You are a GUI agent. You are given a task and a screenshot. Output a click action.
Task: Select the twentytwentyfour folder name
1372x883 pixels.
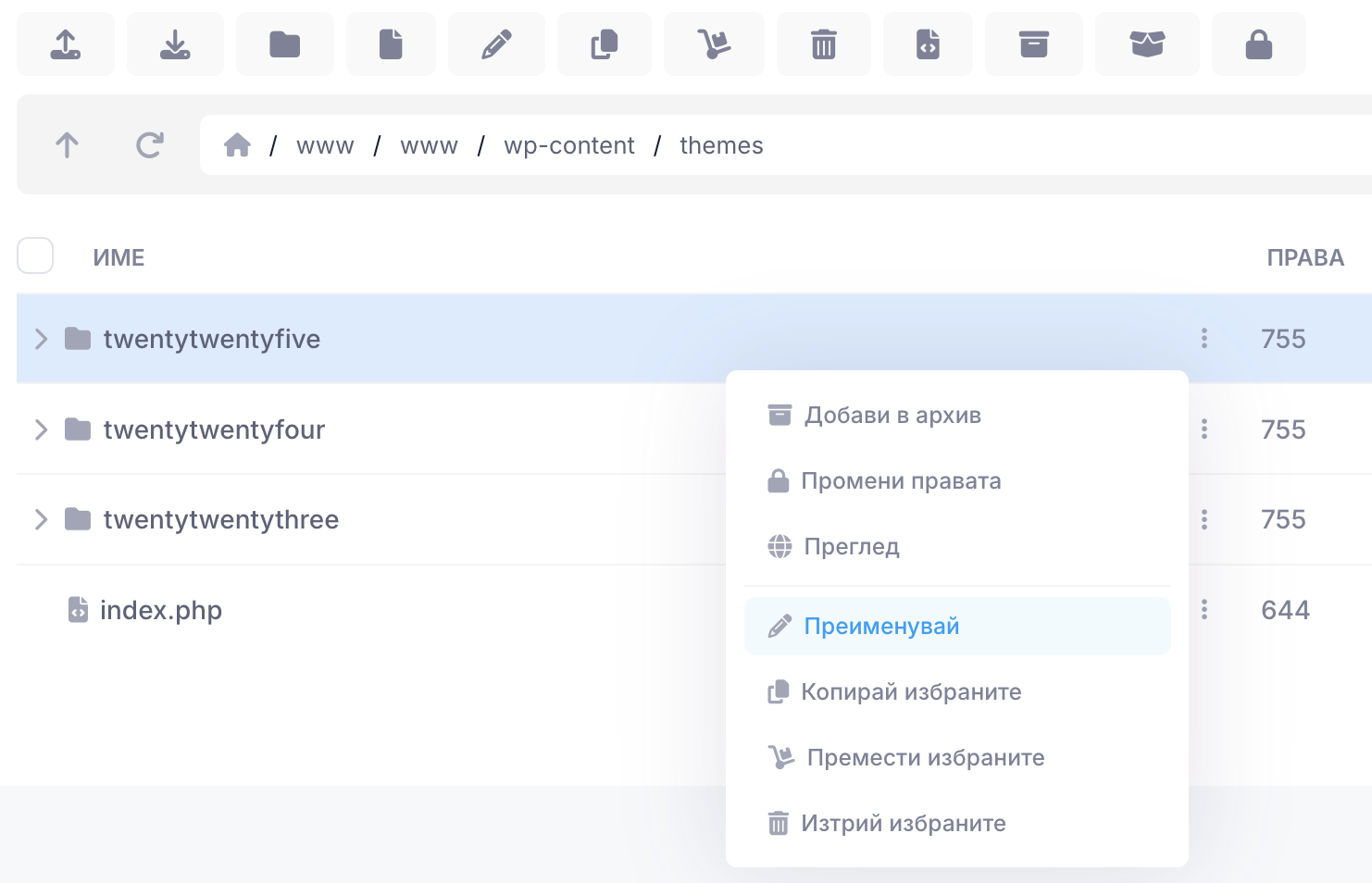click(x=214, y=429)
